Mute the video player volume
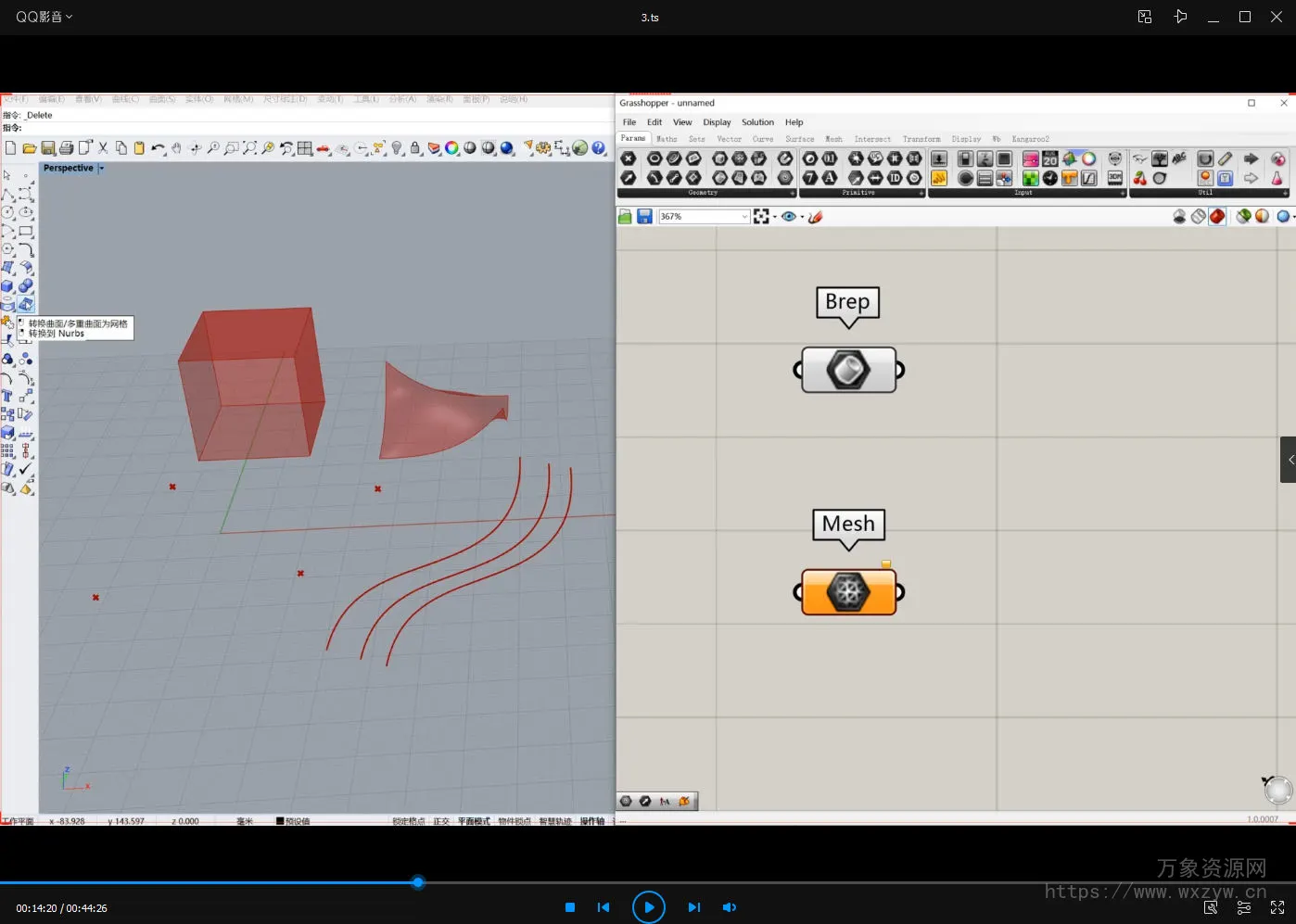The width and height of the screenshot is (1296, 924). (x=729, y=907)
